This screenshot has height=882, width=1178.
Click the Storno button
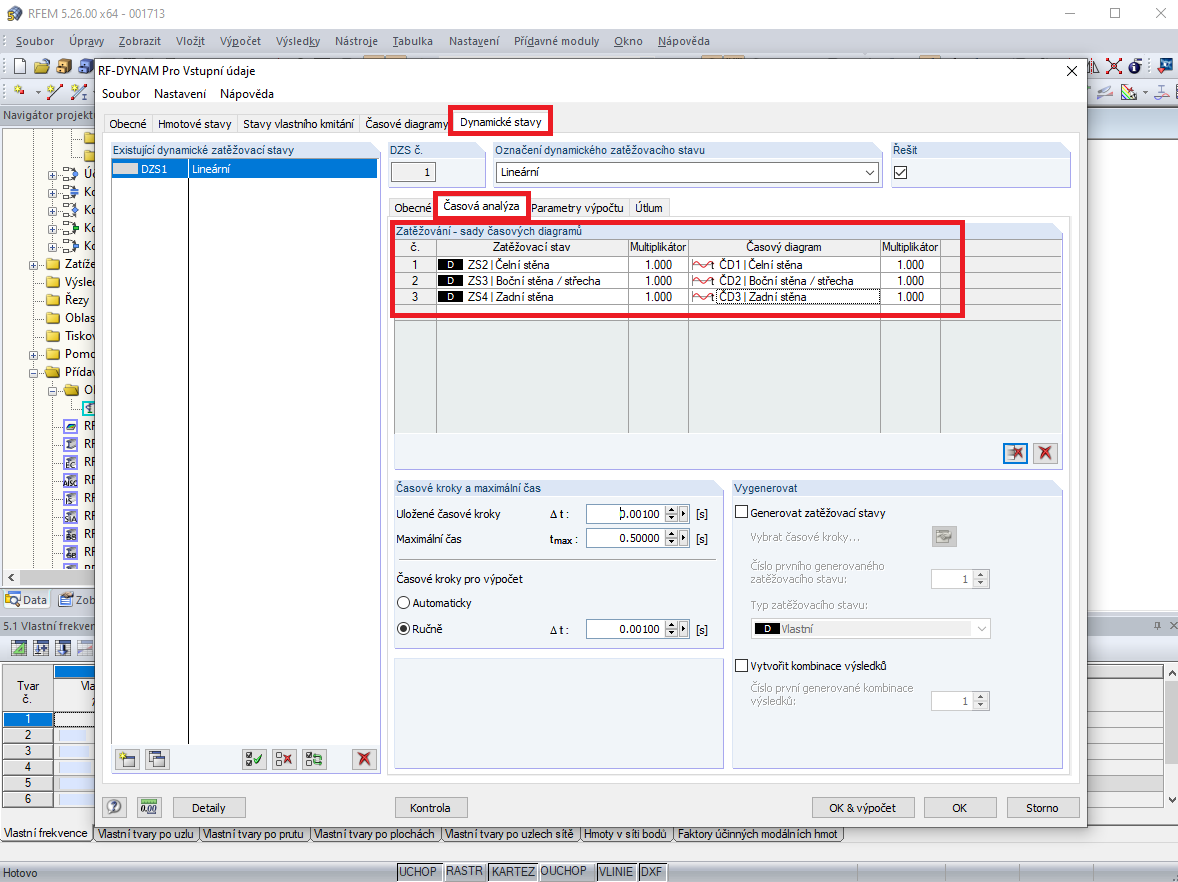(1042, 808)
